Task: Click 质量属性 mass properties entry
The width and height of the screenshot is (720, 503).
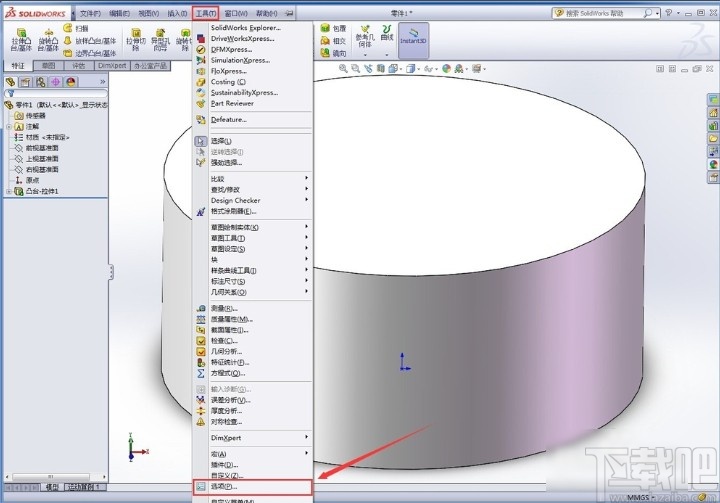Action: click(x=231, y=319)
